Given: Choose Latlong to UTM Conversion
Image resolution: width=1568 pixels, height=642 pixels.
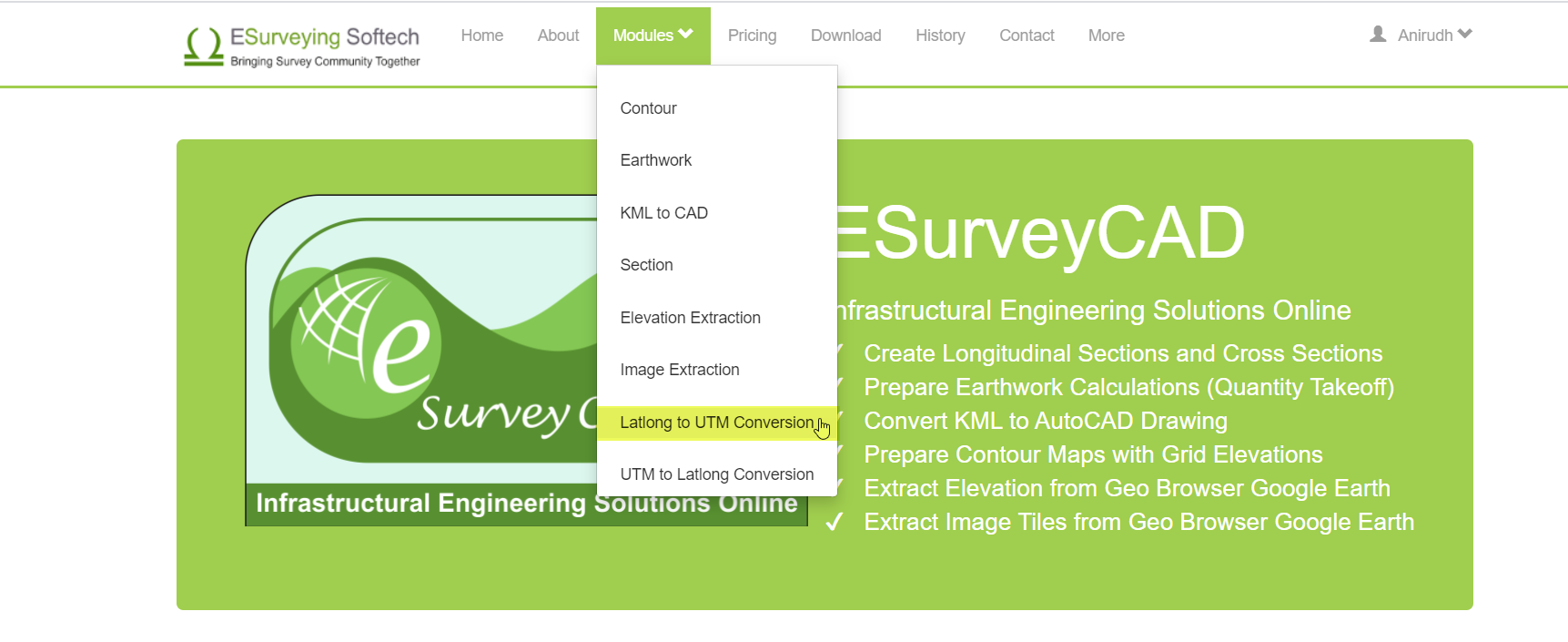Looking at the screenshot, I should coord(717,423).
